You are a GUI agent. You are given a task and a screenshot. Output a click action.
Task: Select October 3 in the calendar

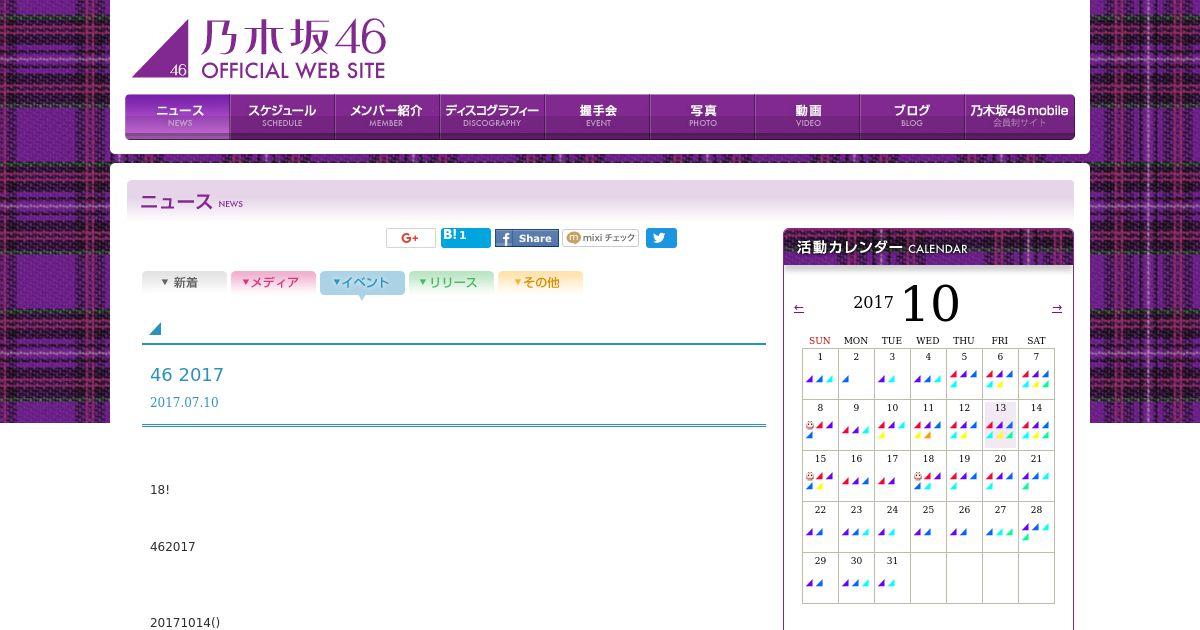click(892, 373)
